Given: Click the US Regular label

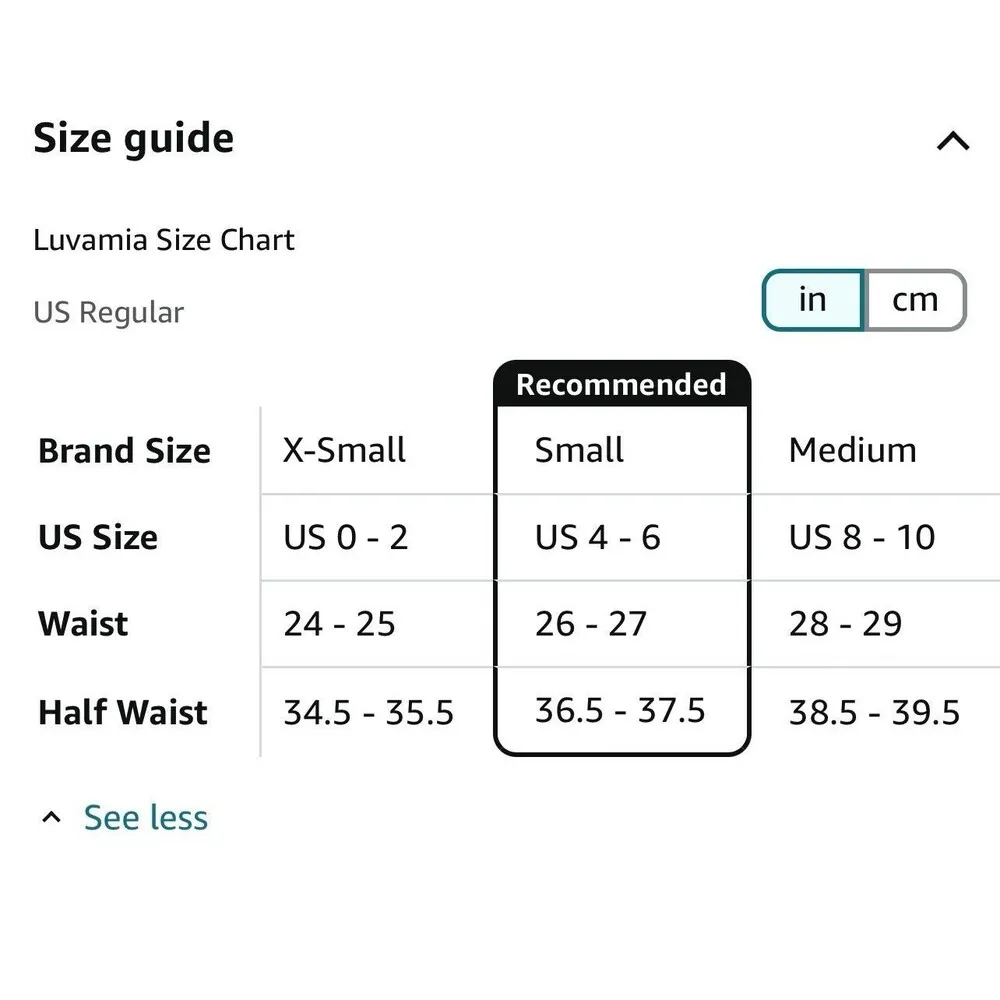Looking at the screenshot, I should click(109, 312).
